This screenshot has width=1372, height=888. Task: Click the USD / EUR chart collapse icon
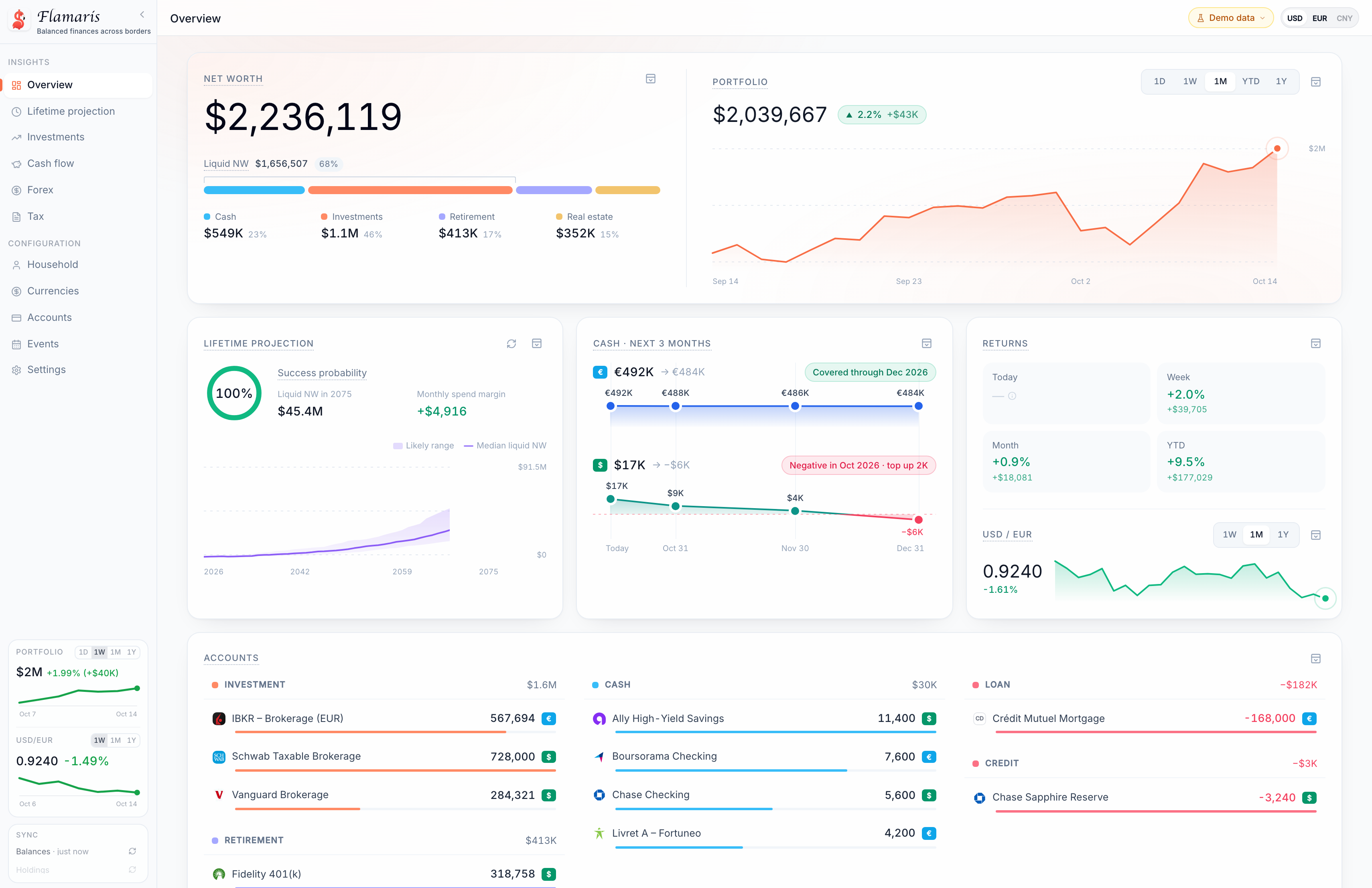point(1315,535)
